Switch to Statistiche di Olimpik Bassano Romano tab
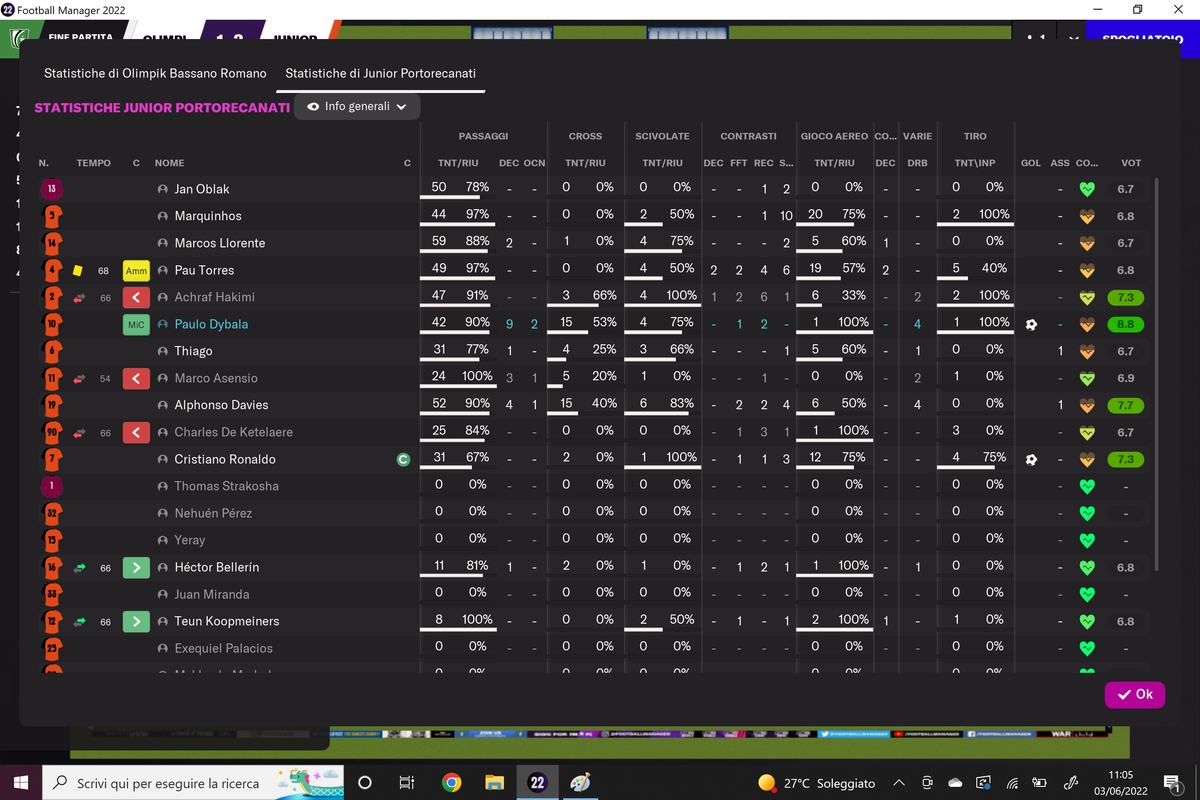 pos(155,73)
